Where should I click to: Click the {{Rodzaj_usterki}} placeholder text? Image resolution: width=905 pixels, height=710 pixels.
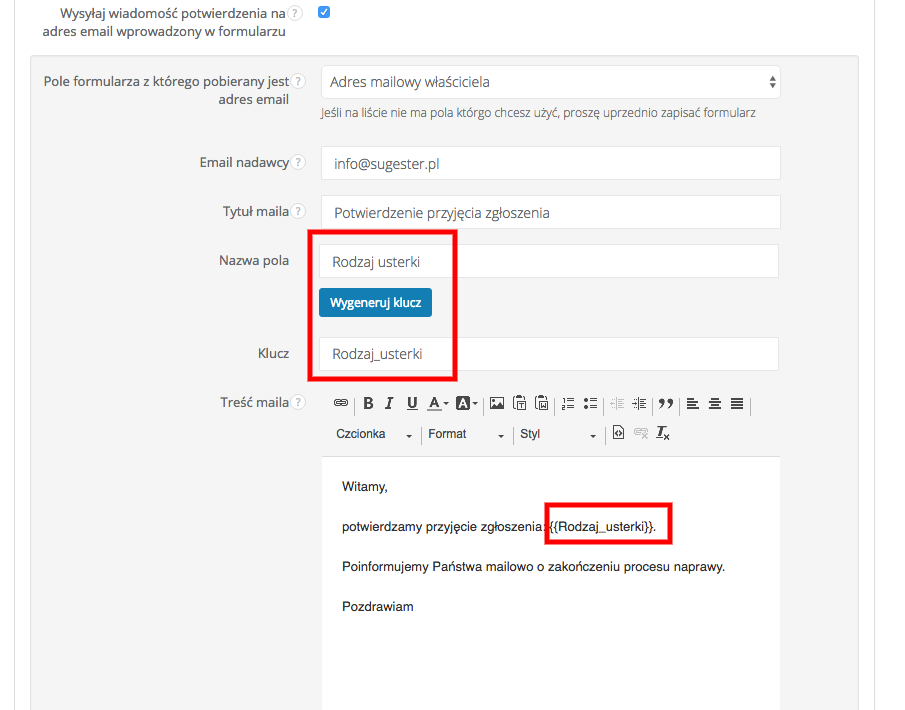tap(602, 526)
